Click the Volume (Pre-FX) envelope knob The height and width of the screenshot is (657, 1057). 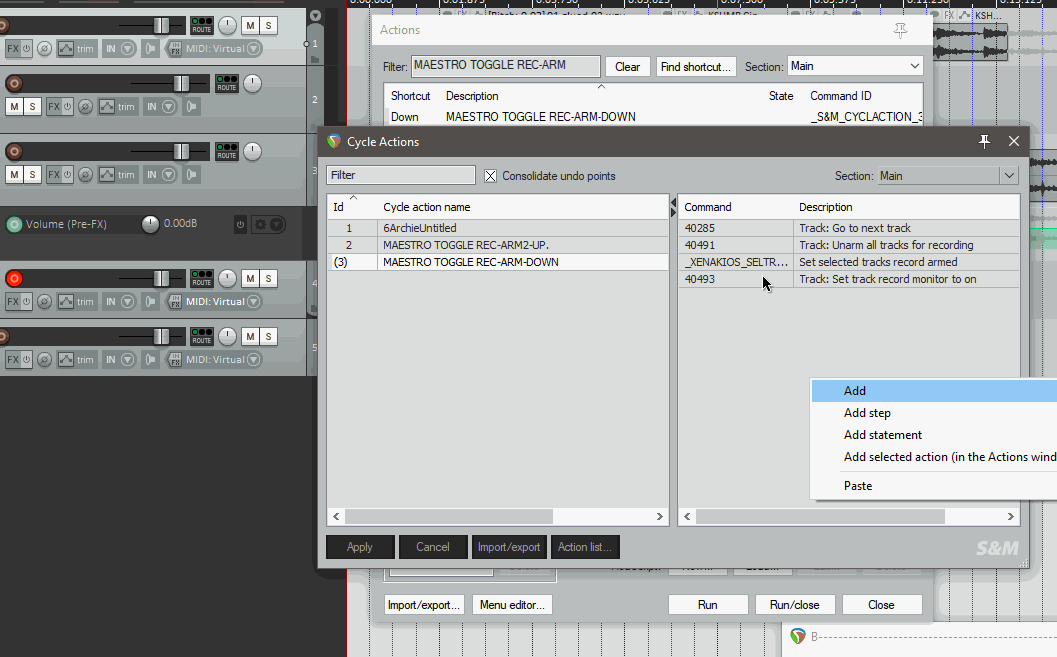150,224
